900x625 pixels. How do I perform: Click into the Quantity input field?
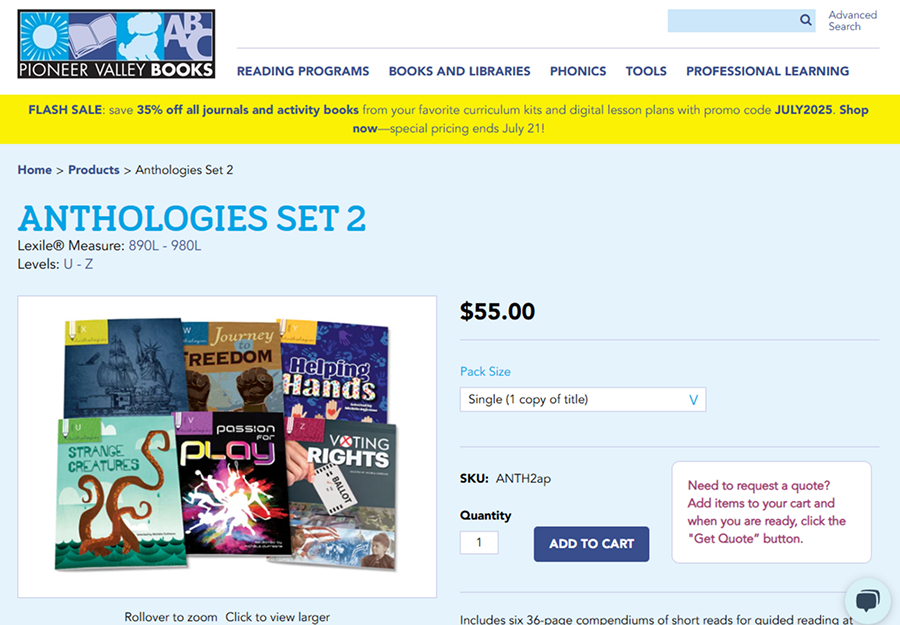(479, 542)
